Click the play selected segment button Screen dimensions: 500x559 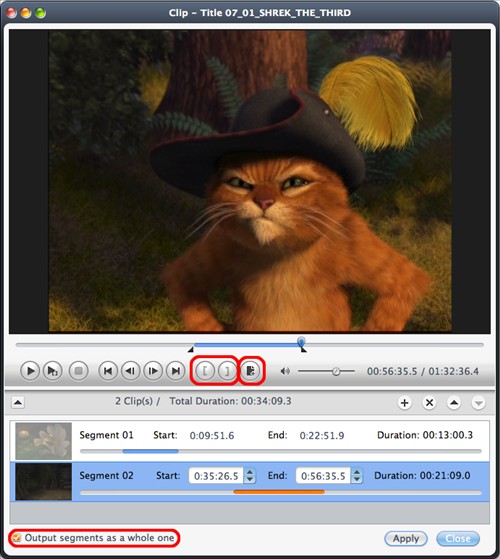[52, 371]
